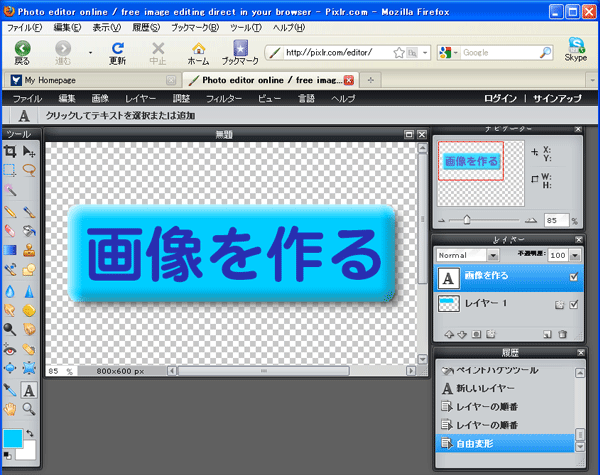Select the rectangular Marquee tool
600x475 pixels.
10,170
